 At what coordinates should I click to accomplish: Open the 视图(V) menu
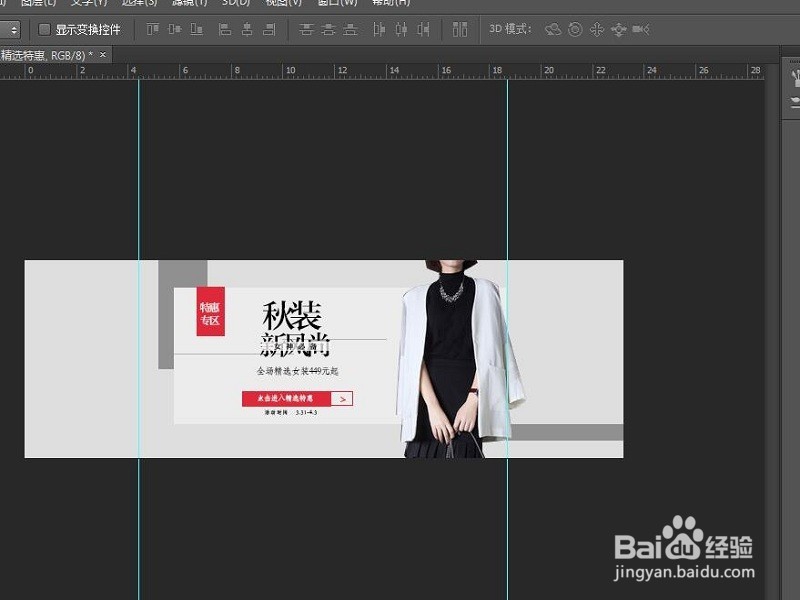(x=284, y=3)
